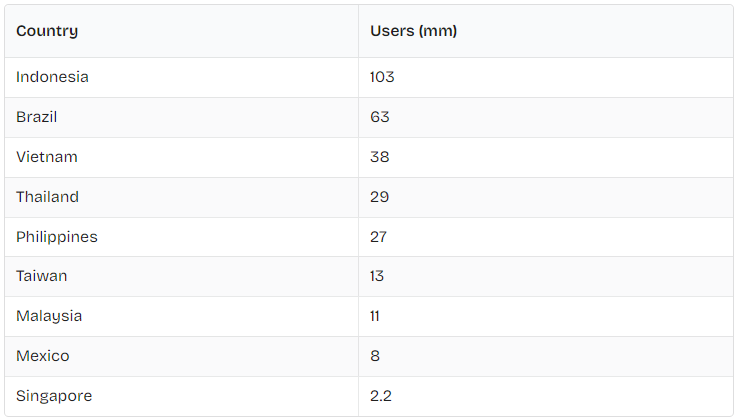Click the 29 users value
This screenshot has height=418, width=738.
(x=380, y=197)
